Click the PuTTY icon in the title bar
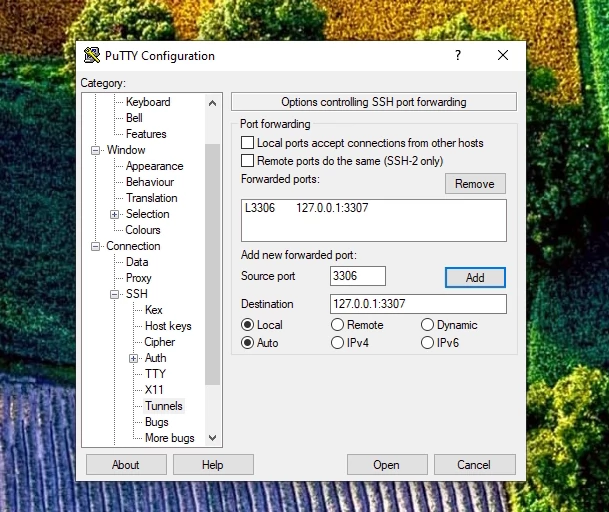Screen dimensions: 609x512 [92, 56]
